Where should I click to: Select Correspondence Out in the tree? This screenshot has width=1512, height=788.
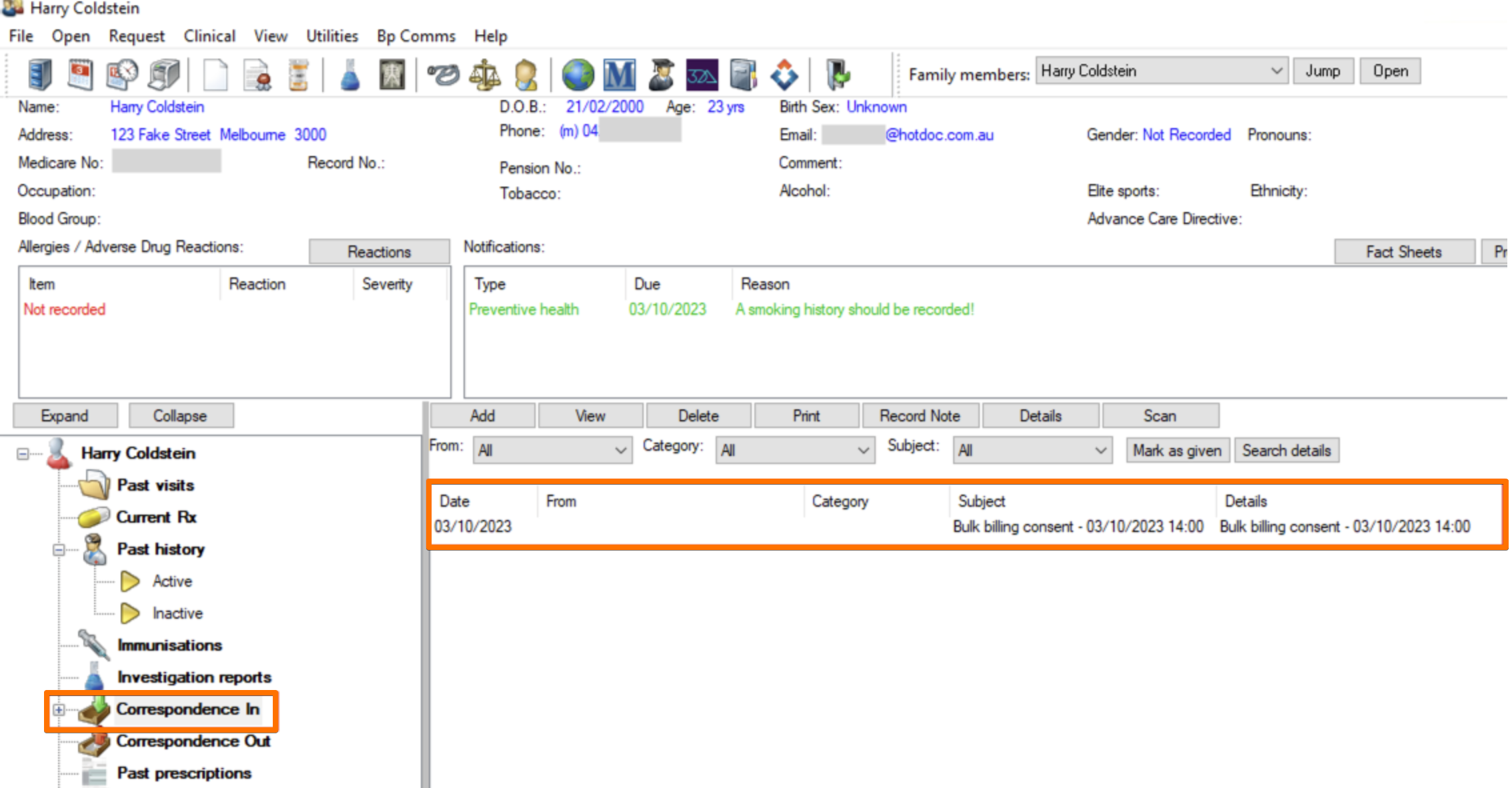[x=193, y=741]
